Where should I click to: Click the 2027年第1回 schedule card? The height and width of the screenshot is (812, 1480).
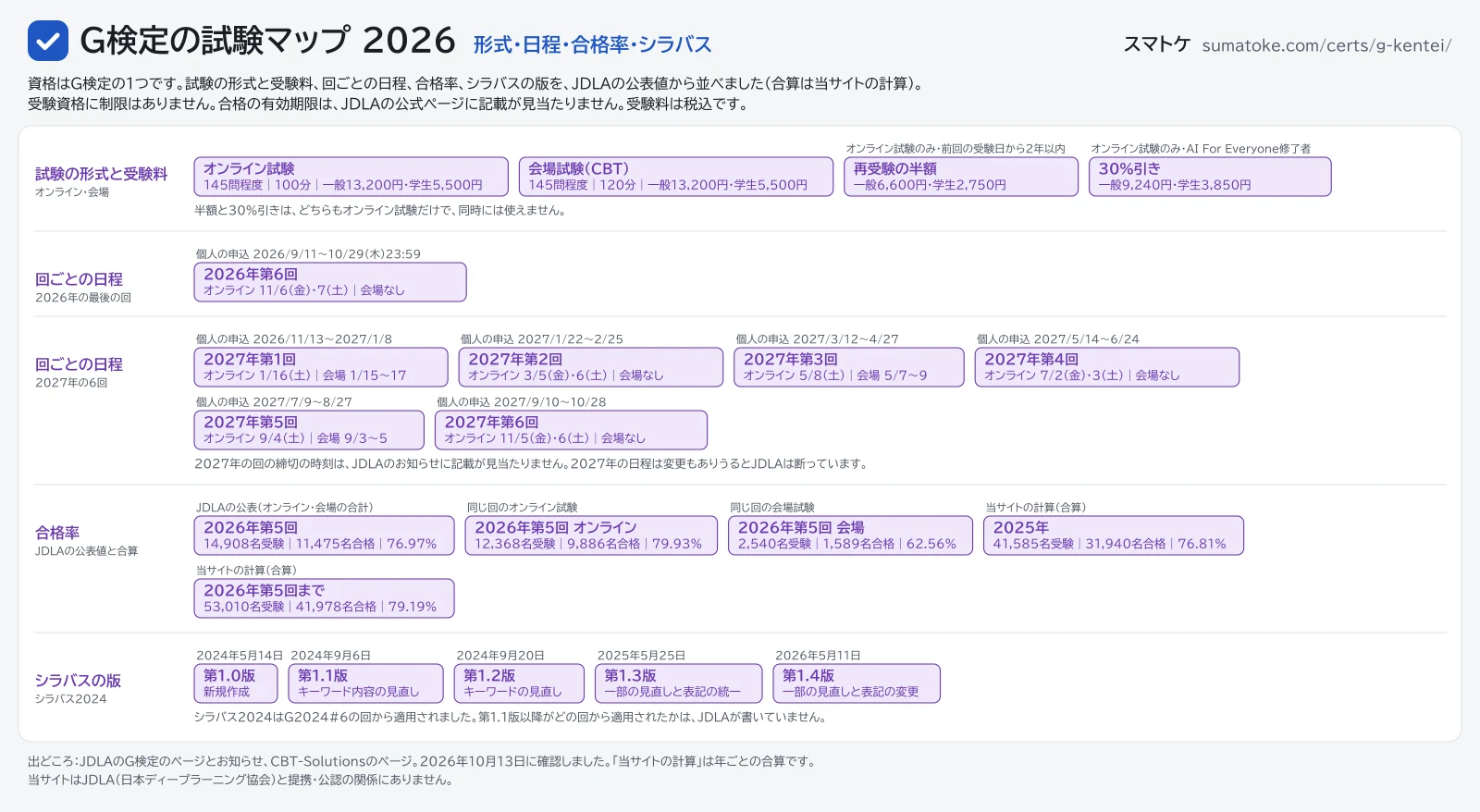tap(321, 367)
